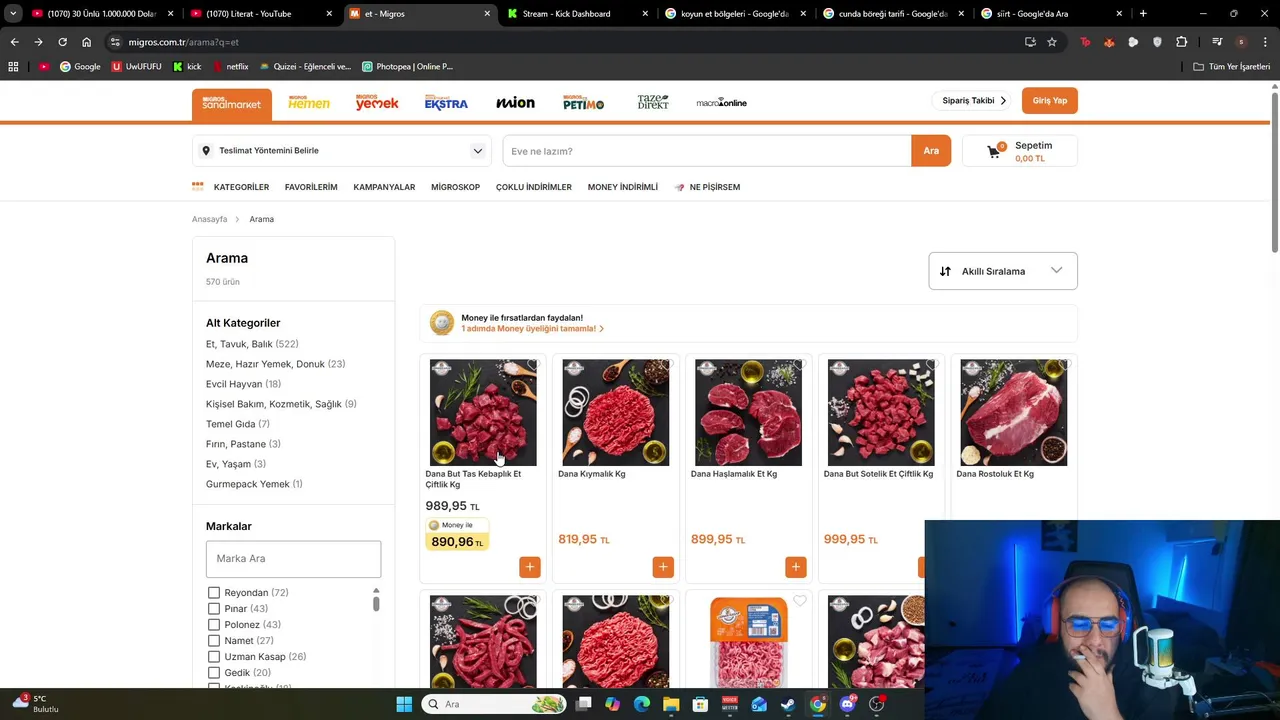
Task: Open the NE PİŞİRSEM link
Action: tap(707, 187)
